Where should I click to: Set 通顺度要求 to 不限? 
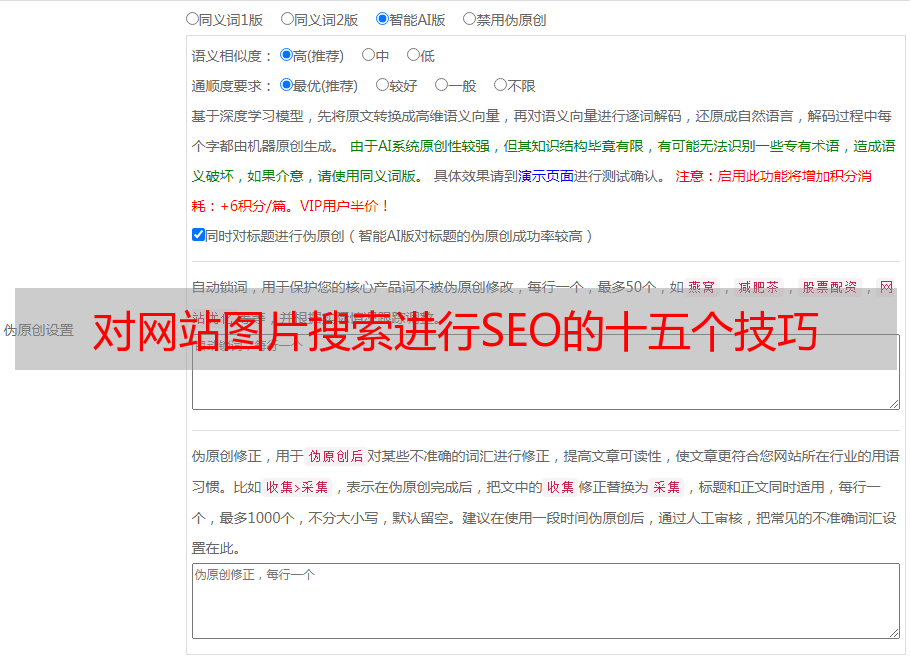click(501, 86)
